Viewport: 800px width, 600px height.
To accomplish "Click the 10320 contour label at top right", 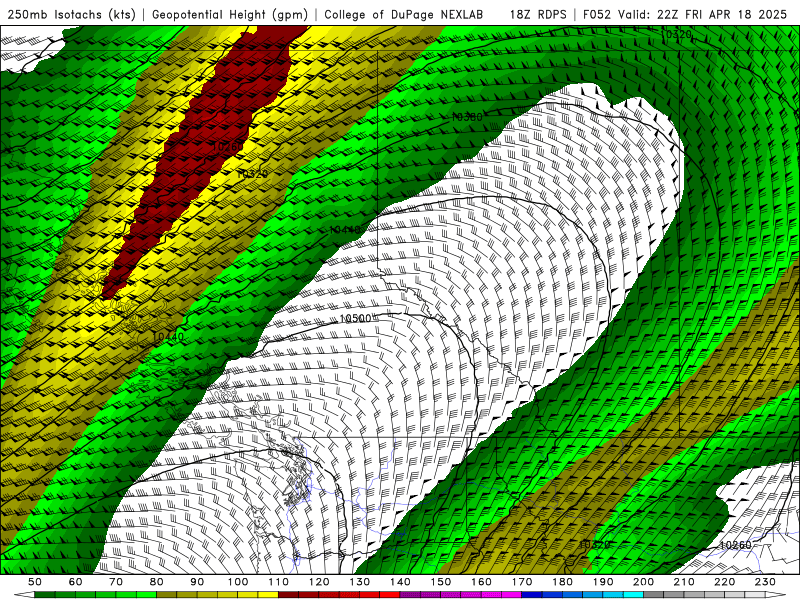I will [677, 34].
